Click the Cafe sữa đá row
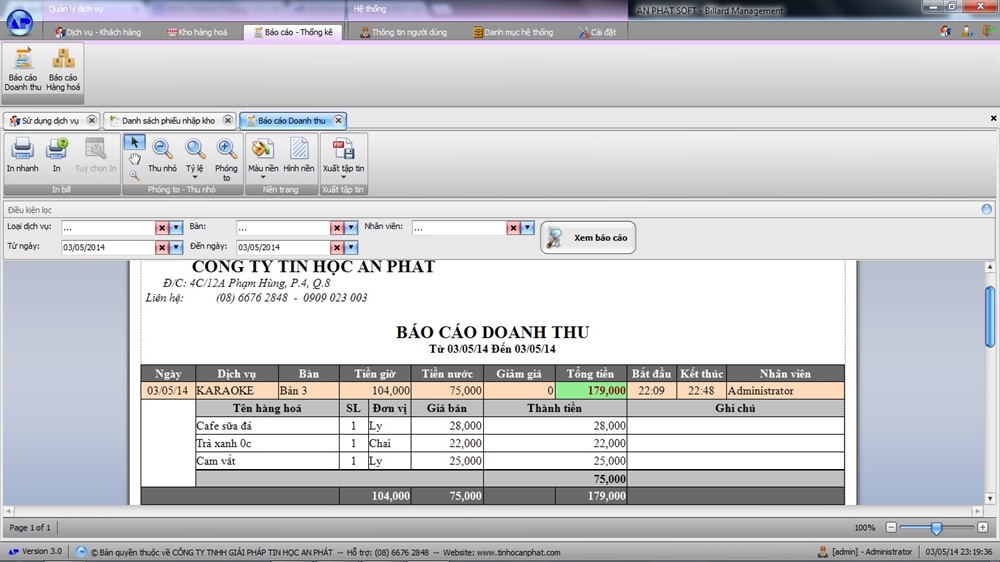Screen dimensions: 1000x562 [x=520, y=425]
